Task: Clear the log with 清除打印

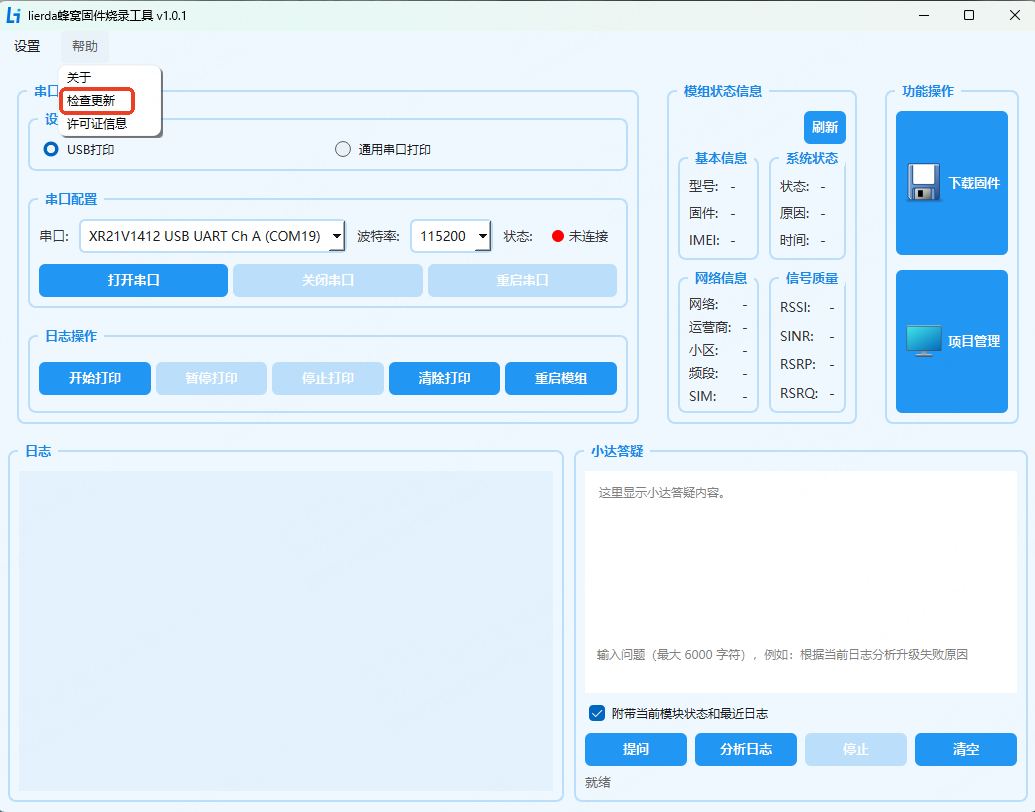Action: point(444,378)
